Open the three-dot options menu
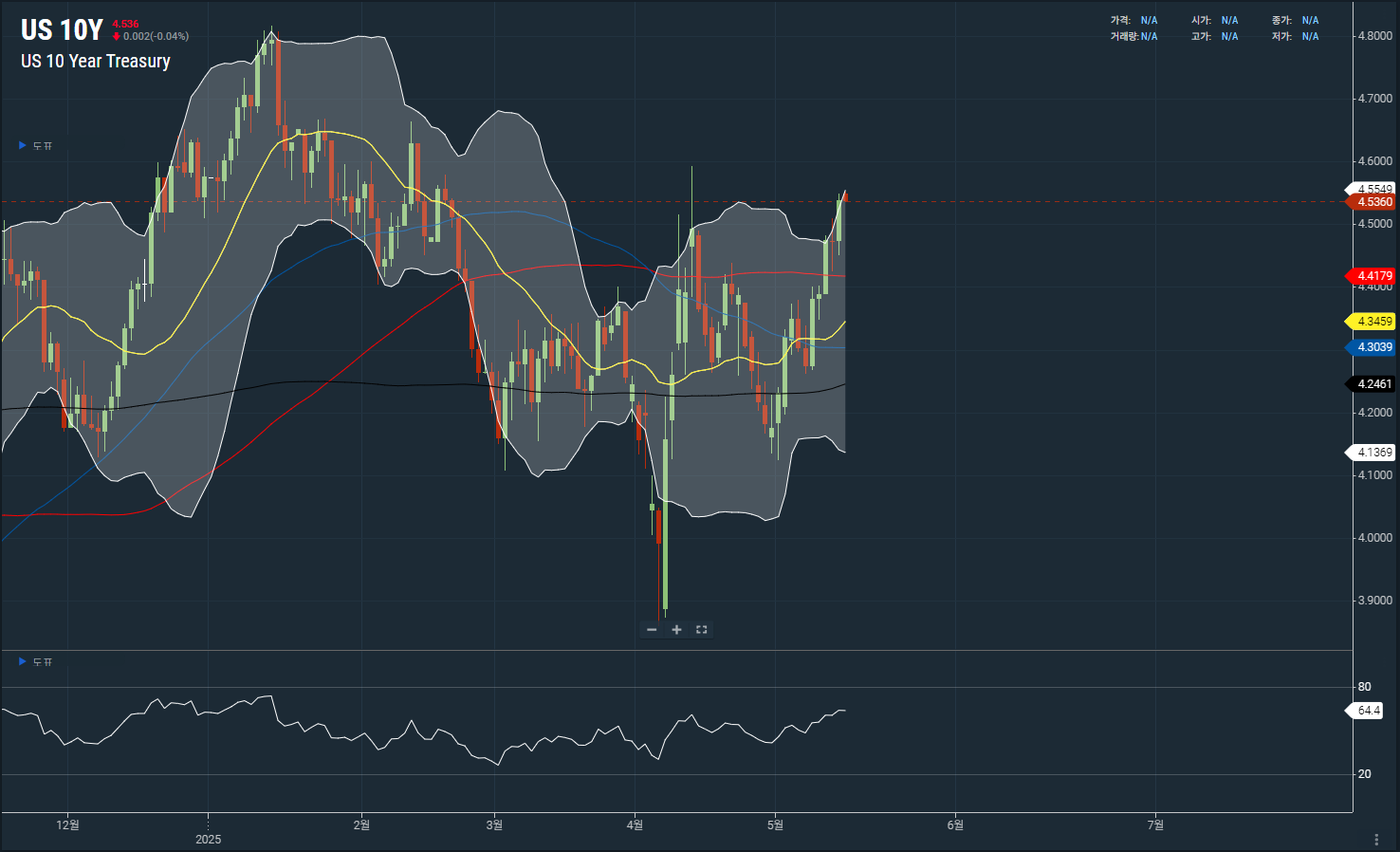The height and width of the screenshot is (852, 1400). click(x=1376, y=840)
